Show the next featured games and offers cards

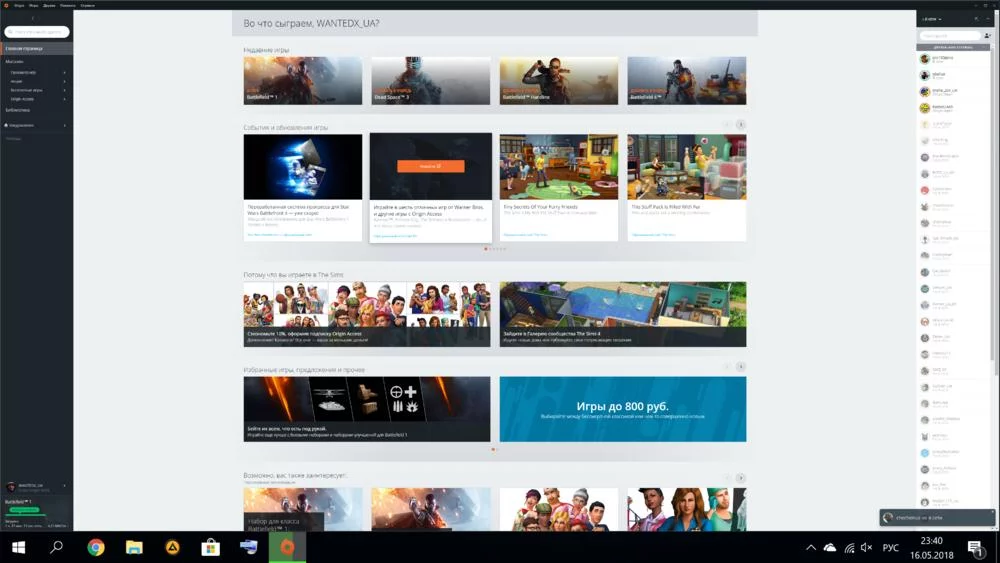(x=740, y=367)
